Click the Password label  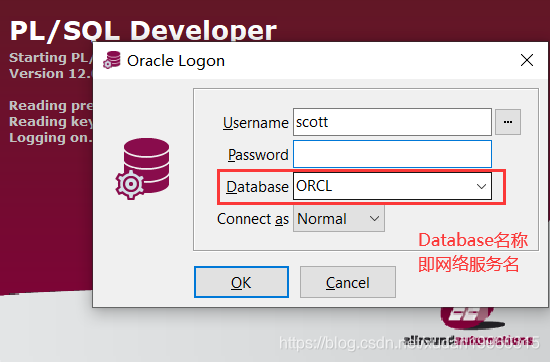coord(258,155)
